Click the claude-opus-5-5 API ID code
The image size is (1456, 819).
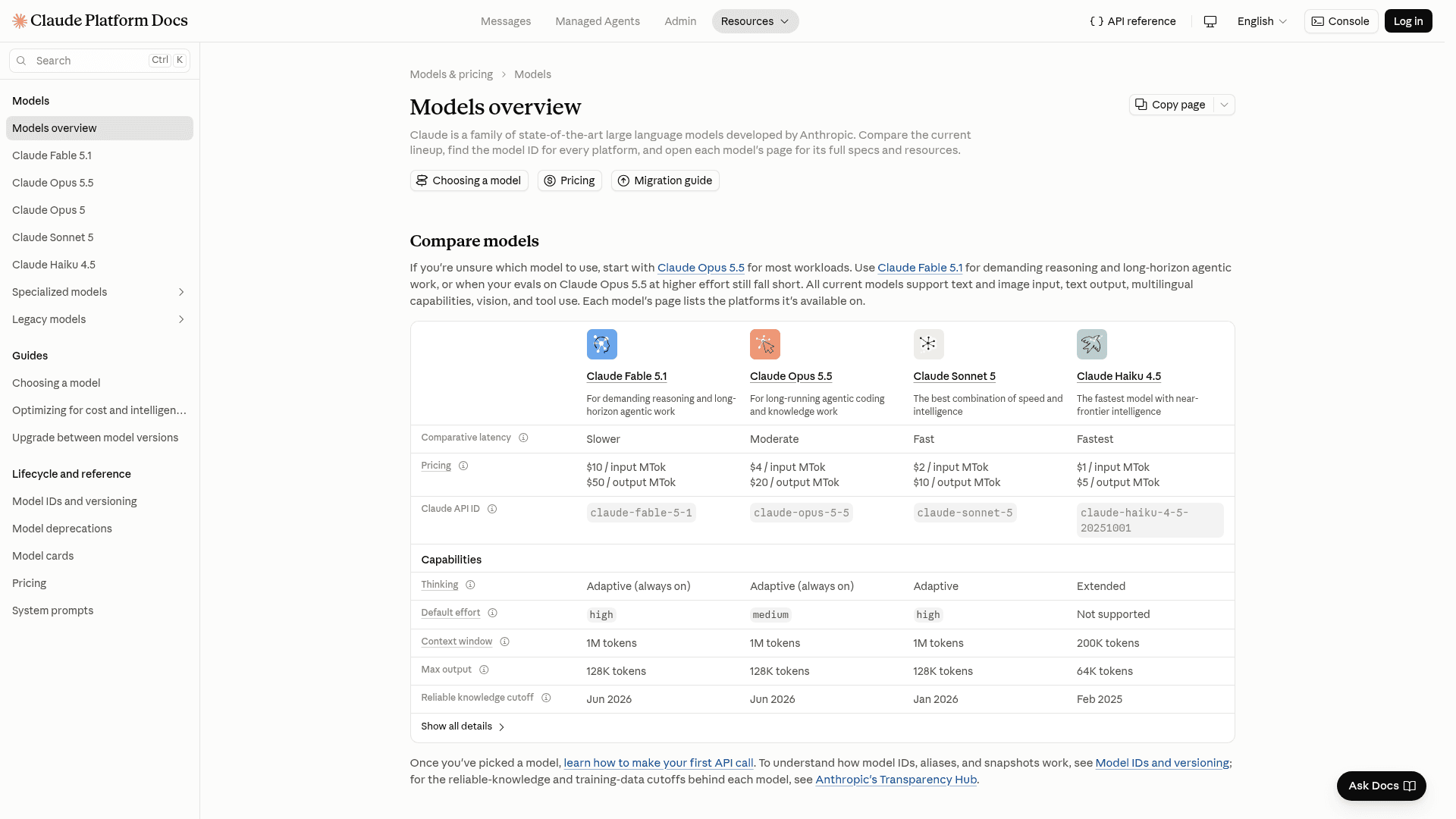click(x=801, y=513)
